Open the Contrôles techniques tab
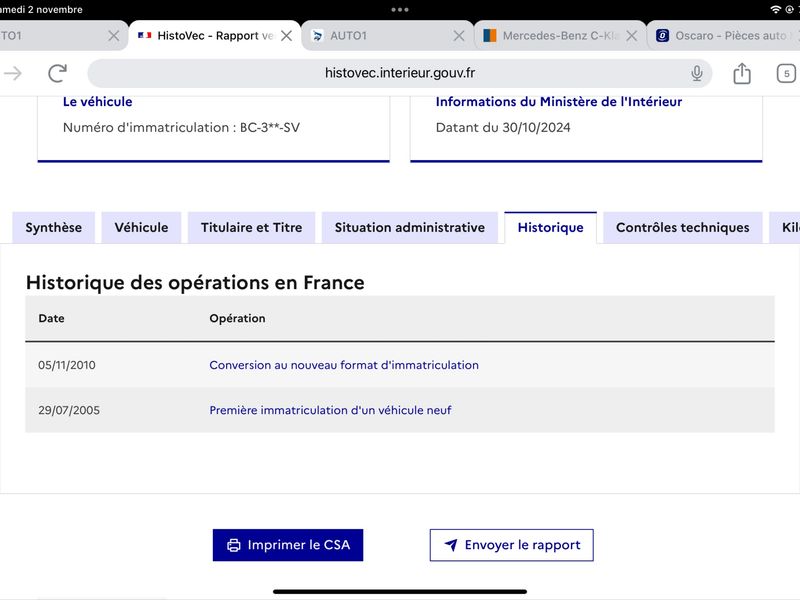Screen dimensions: 800x600 tap(683, 228)
